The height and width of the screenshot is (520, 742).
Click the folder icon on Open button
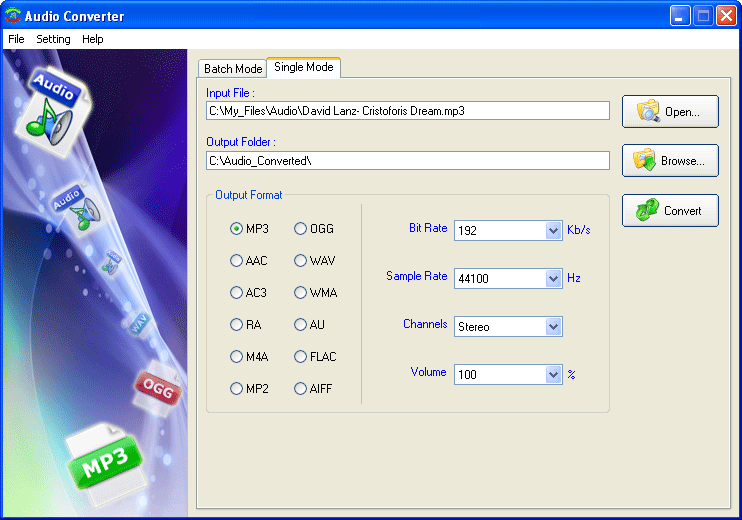[648, 111]
